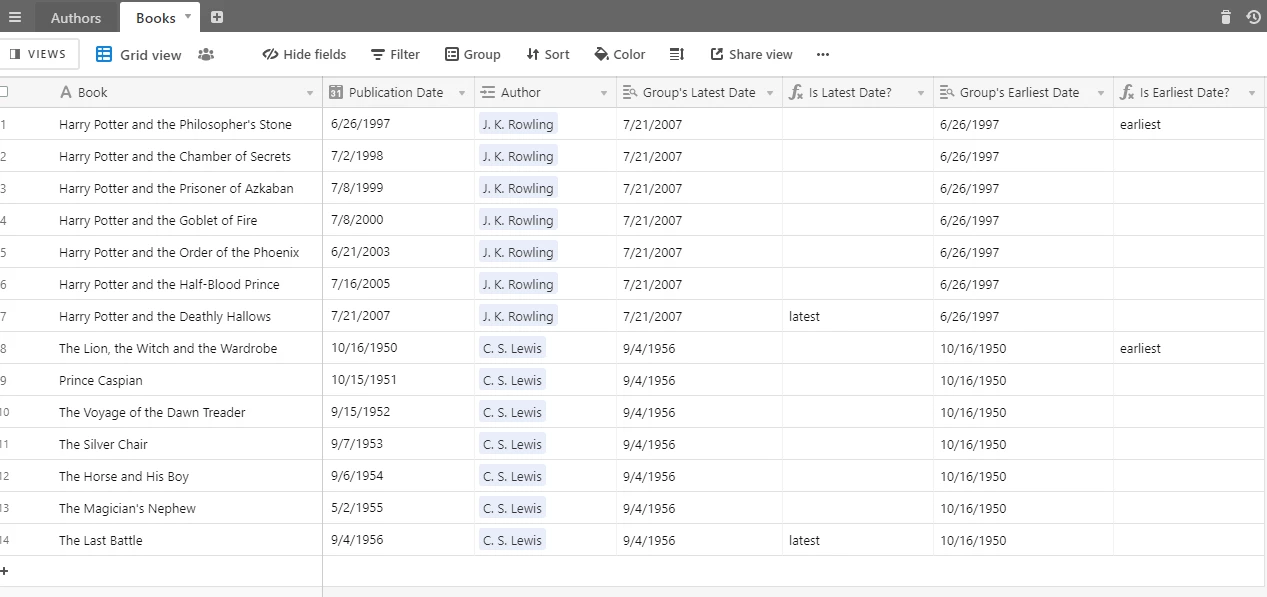Open the Filter options
This screenshot has height=597, width=1267.
coord(395,54)
